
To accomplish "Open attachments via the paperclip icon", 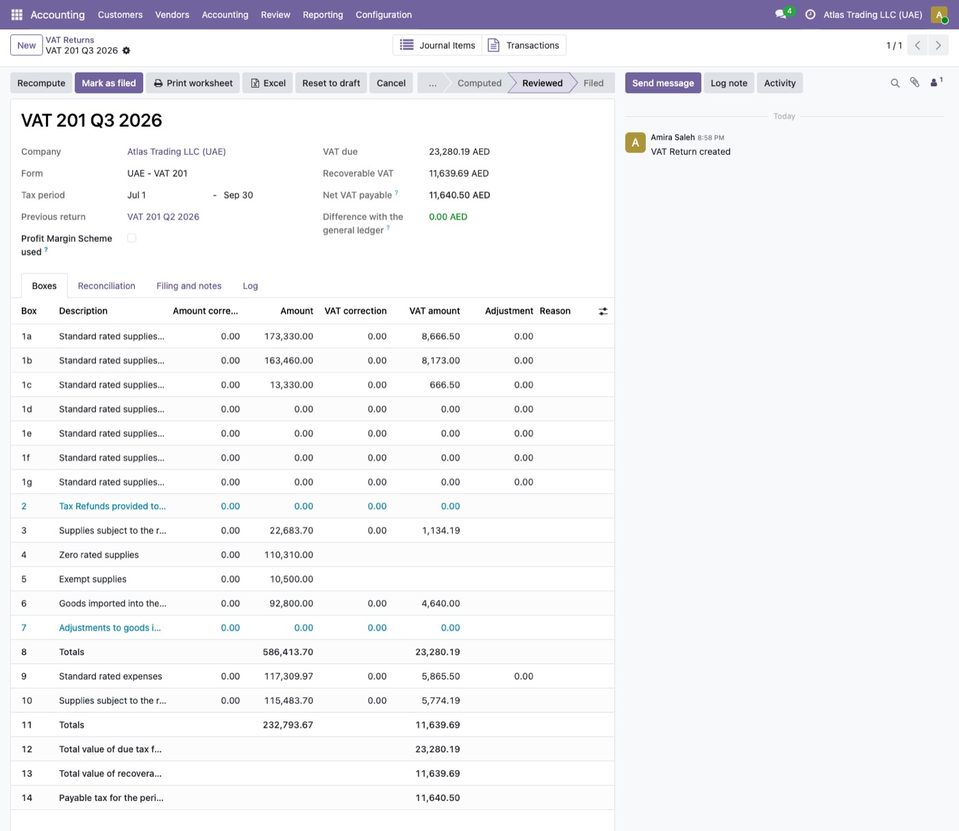I will (x=914, y=83).
